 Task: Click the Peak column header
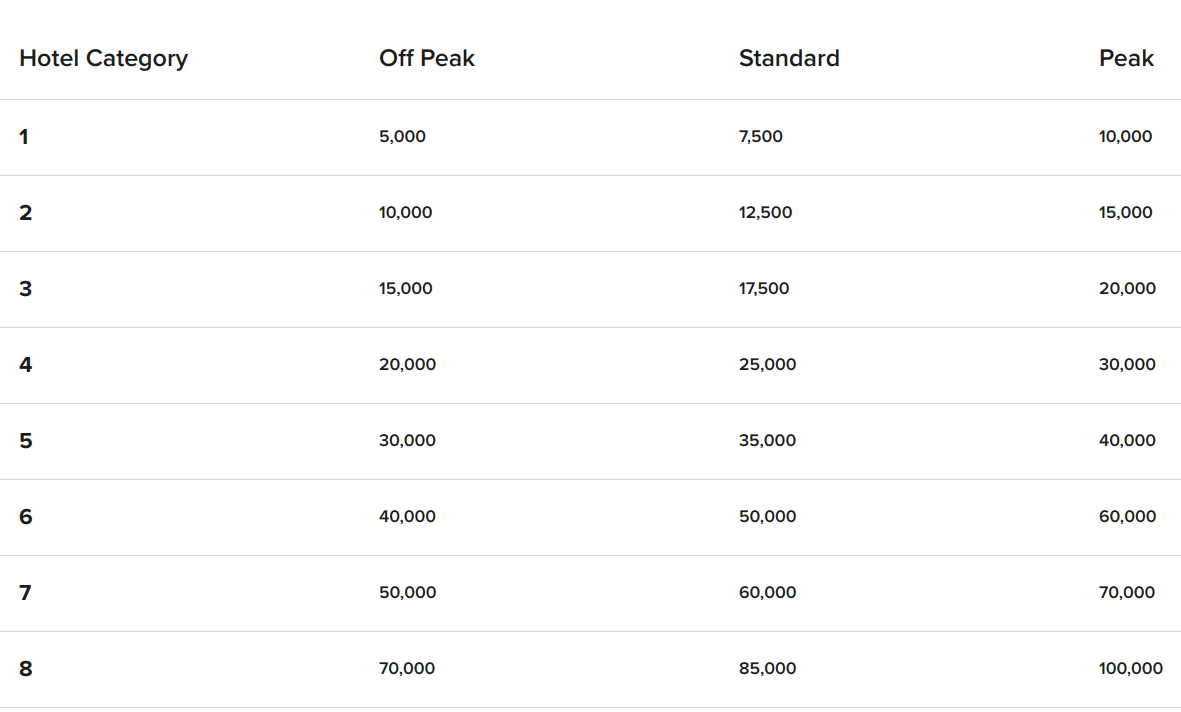point(1126,59)
